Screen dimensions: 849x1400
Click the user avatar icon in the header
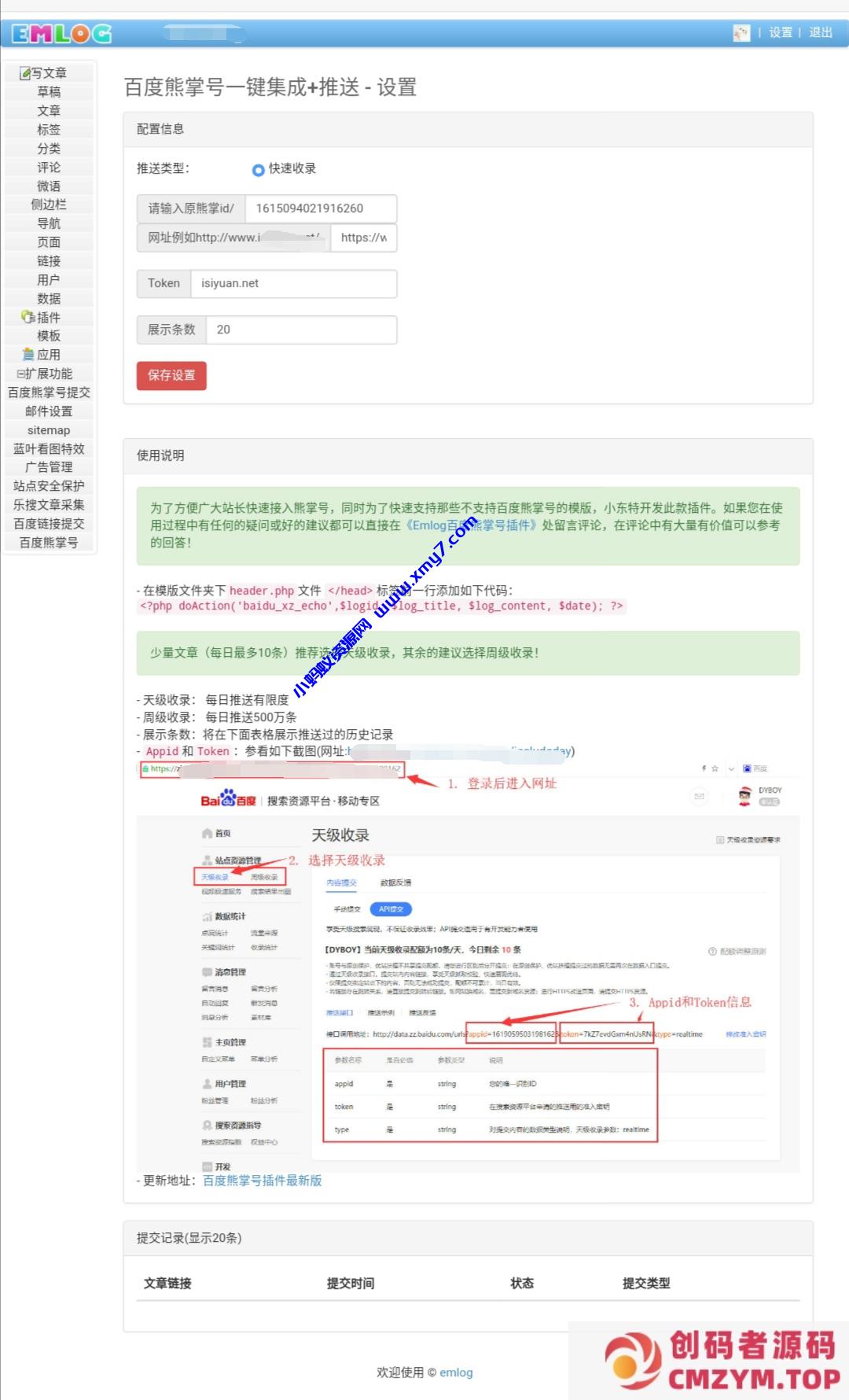pos(741,33)
